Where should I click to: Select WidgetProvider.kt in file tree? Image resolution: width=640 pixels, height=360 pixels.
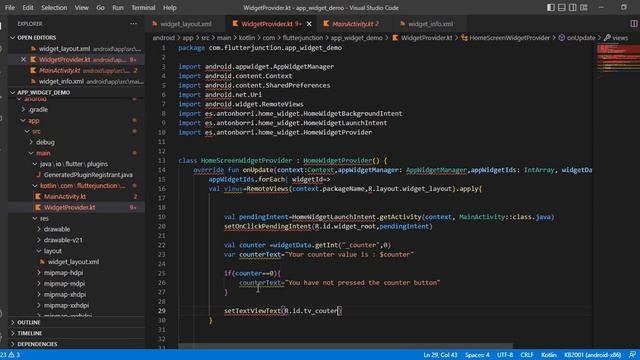[77, 207]
